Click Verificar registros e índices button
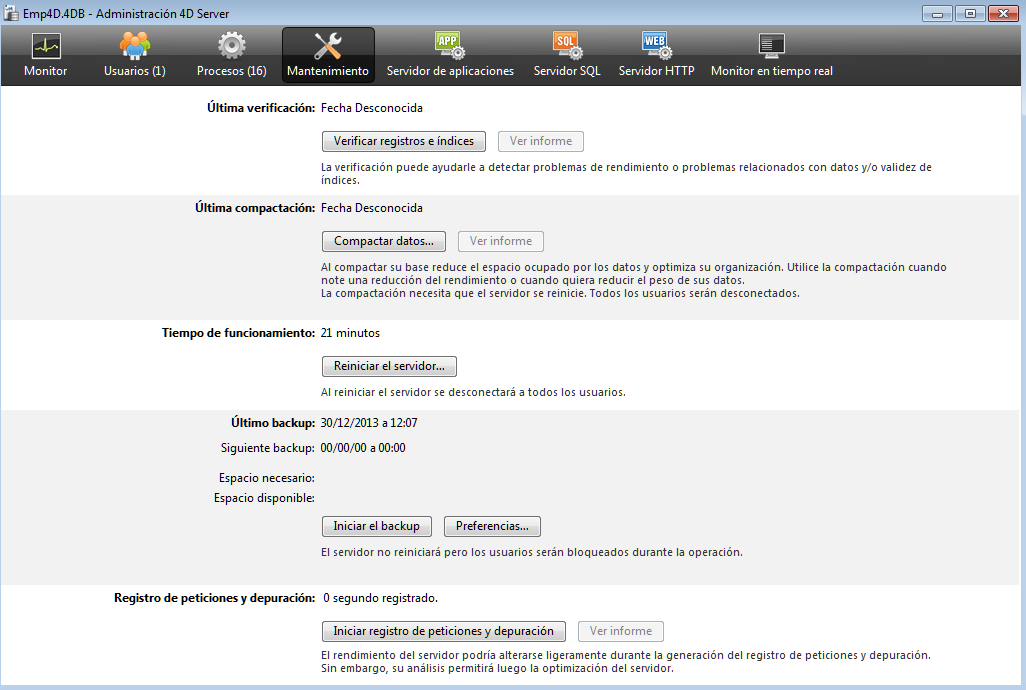The image size is (1026, 690). [x=404, y=141]
